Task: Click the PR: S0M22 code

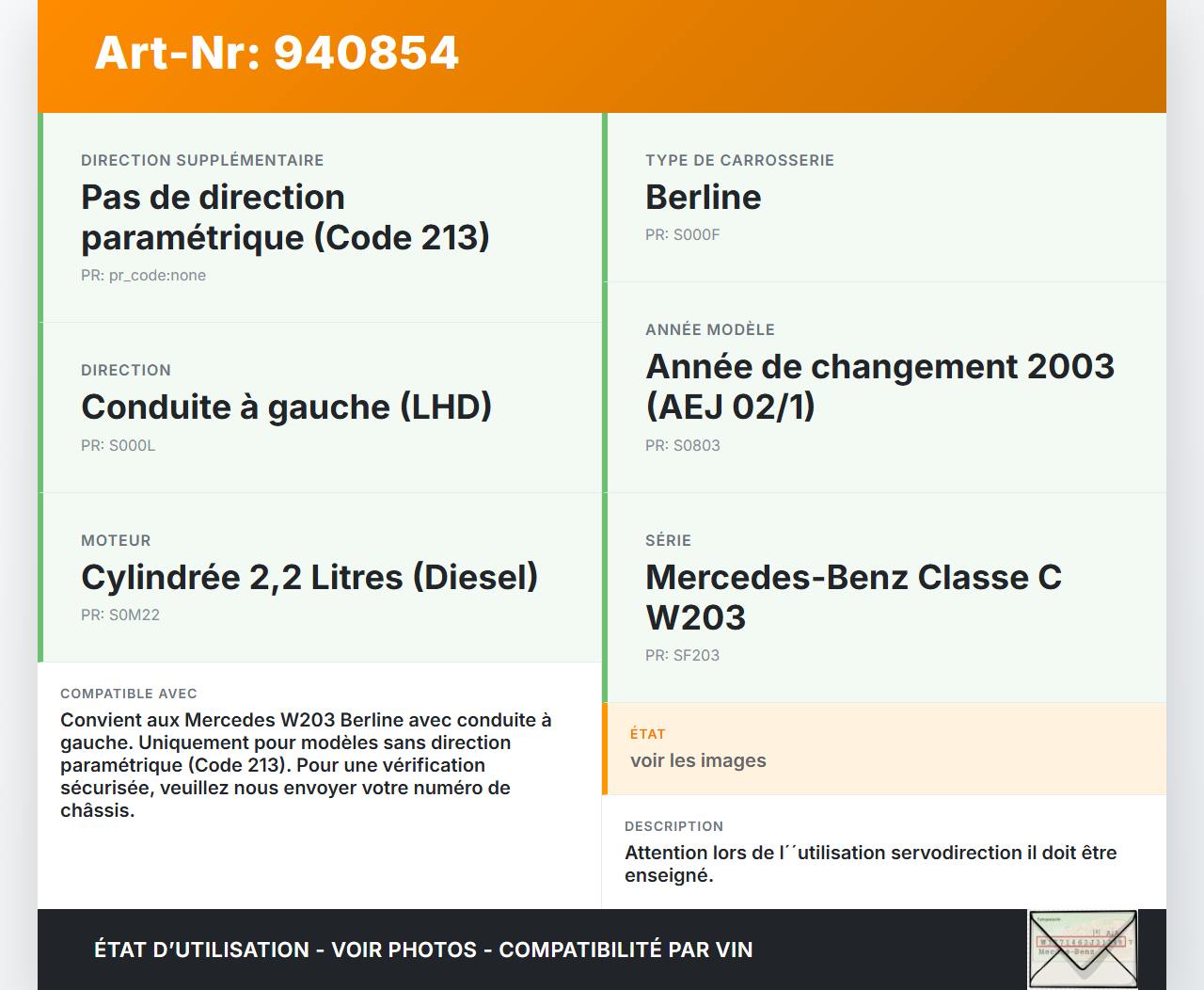Action: coord(120,615)
